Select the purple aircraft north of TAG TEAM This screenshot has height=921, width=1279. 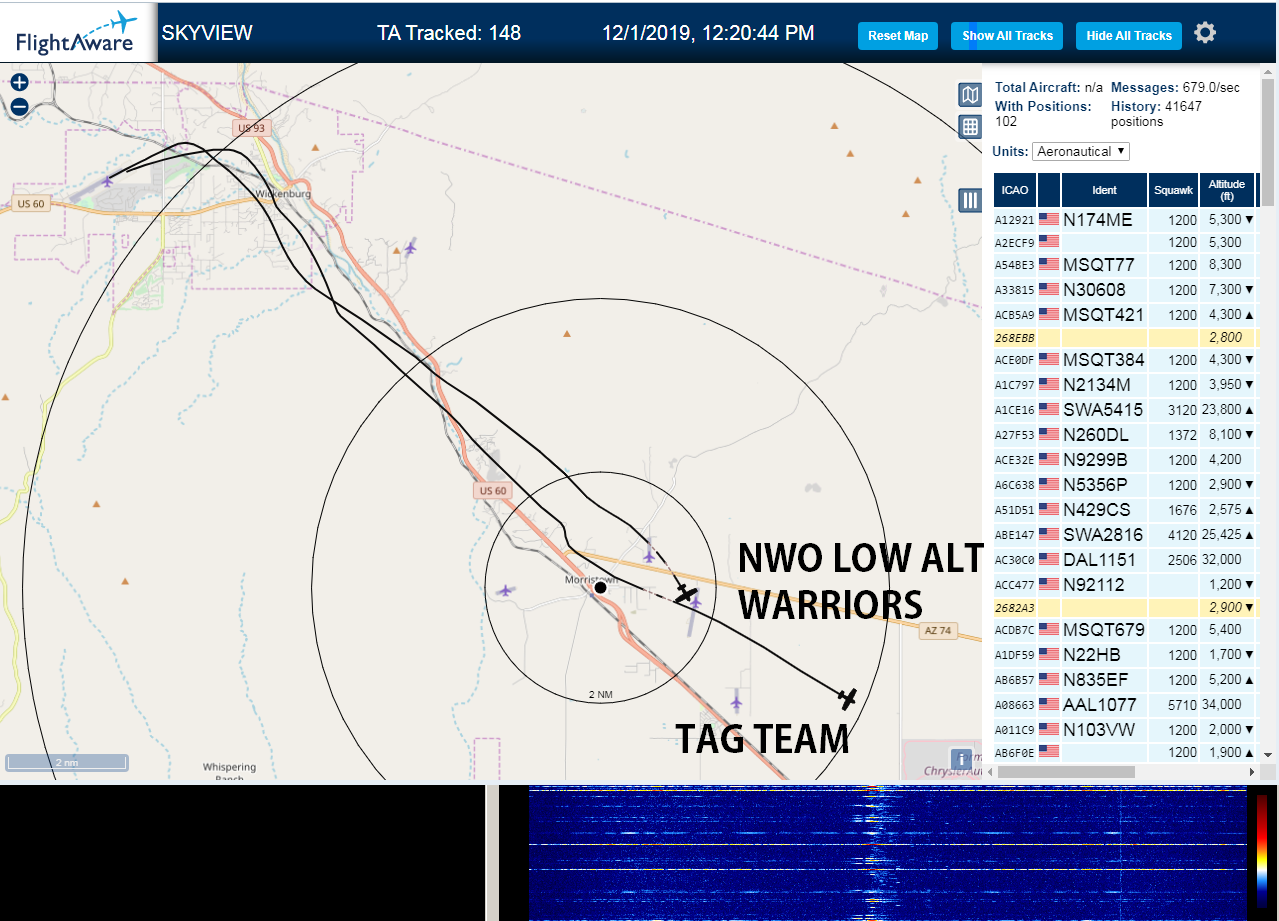pos(737,701)
